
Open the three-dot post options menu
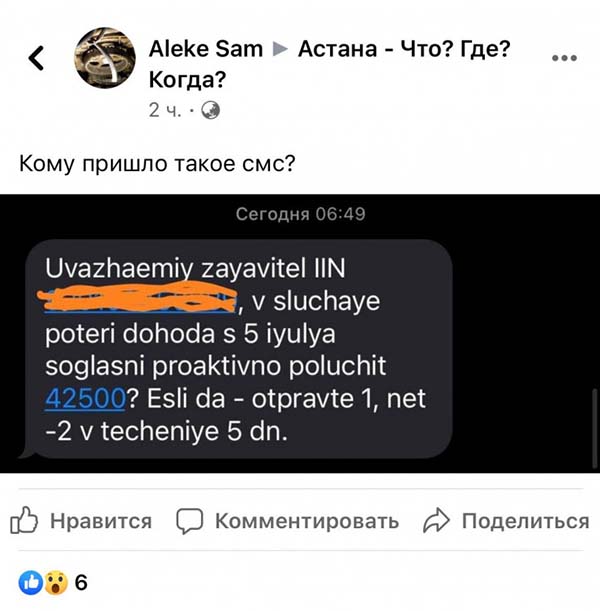[x=564, y=58]
